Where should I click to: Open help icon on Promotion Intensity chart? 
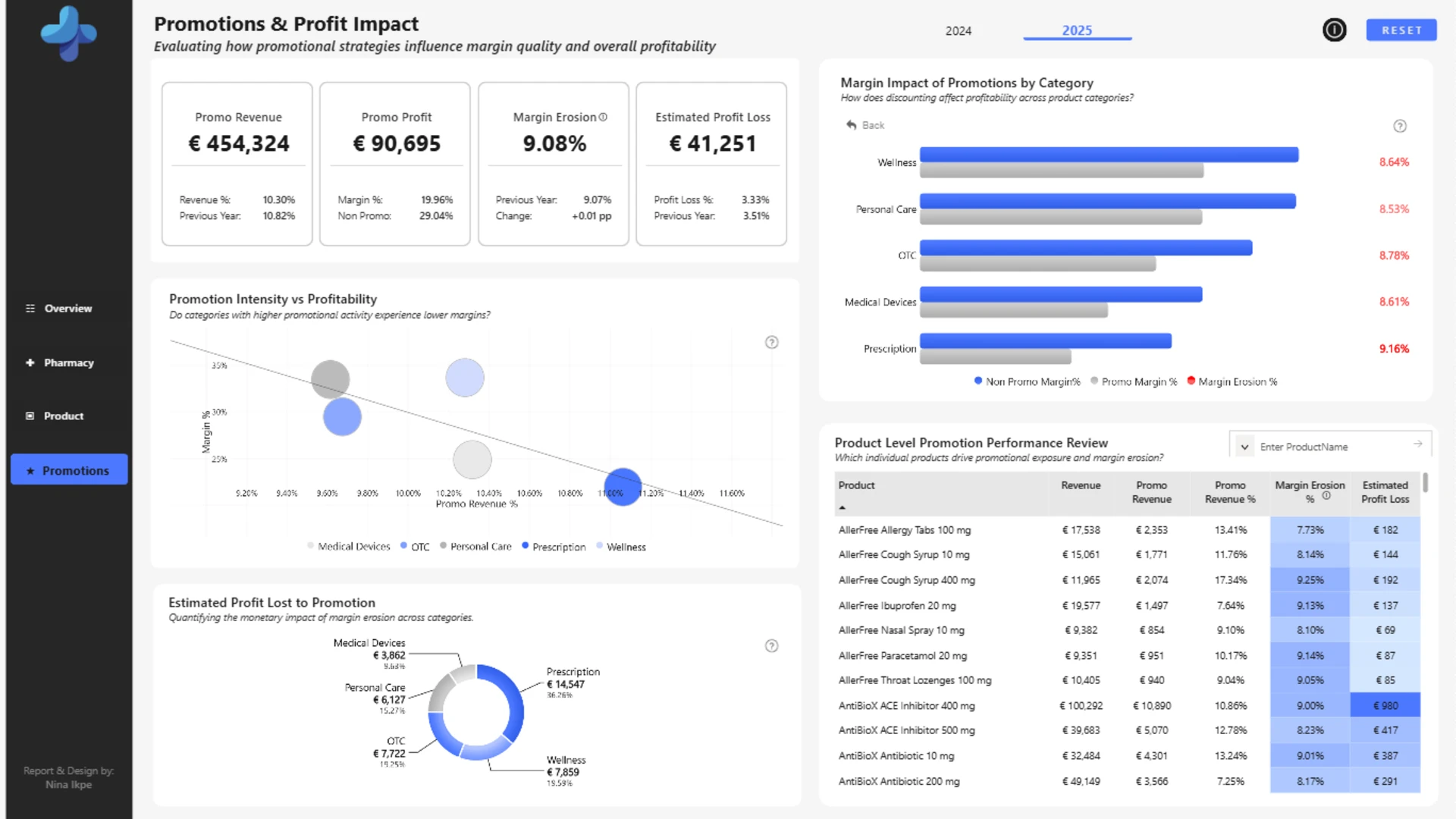(772, 343)
